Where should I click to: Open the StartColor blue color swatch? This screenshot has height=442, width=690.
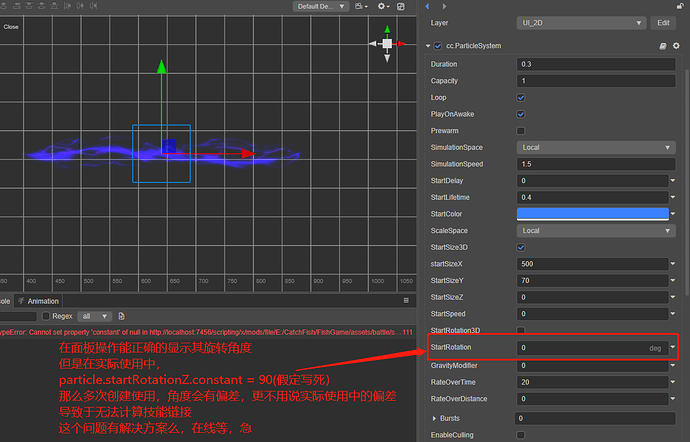point(592,214)
